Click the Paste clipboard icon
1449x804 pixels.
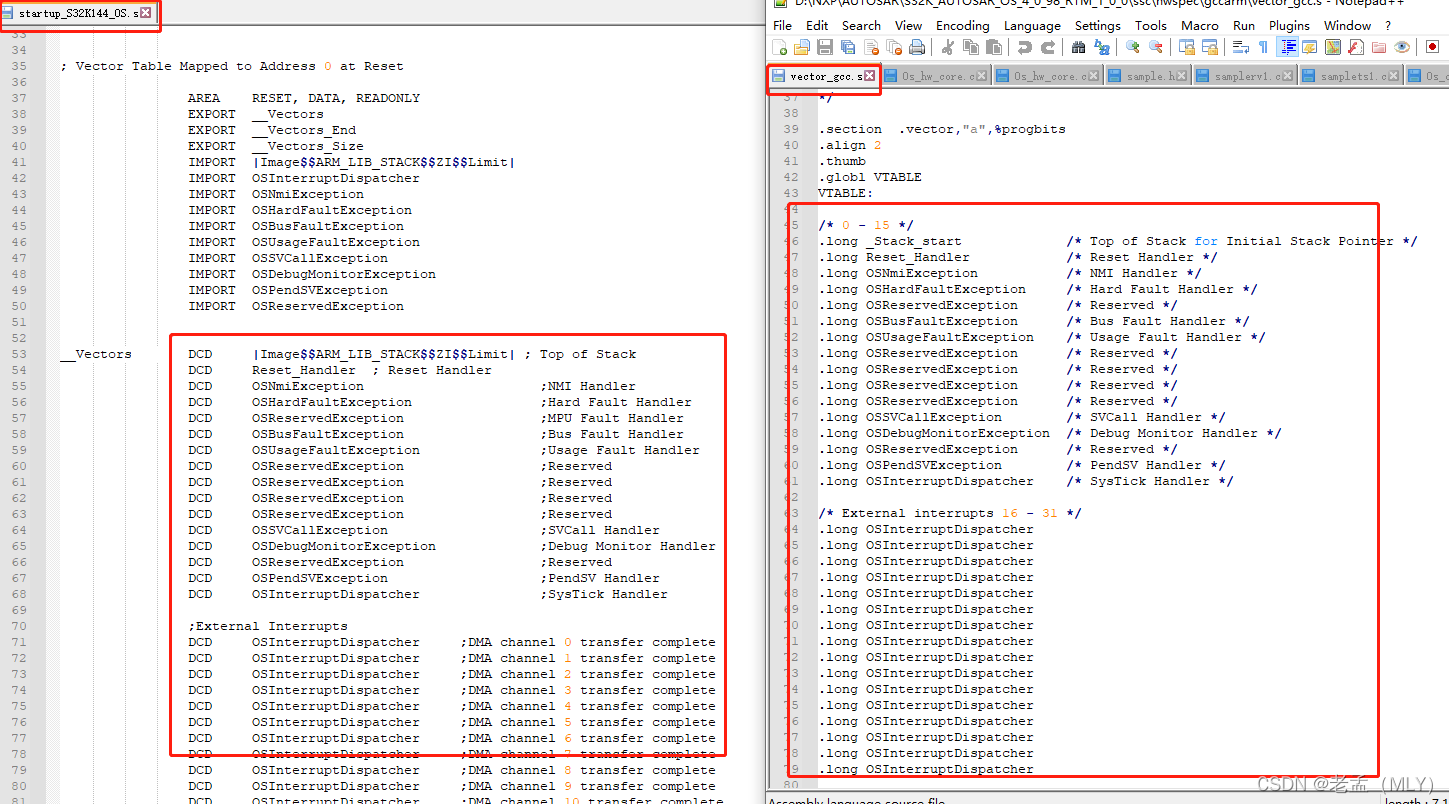(x=994, y=47)
